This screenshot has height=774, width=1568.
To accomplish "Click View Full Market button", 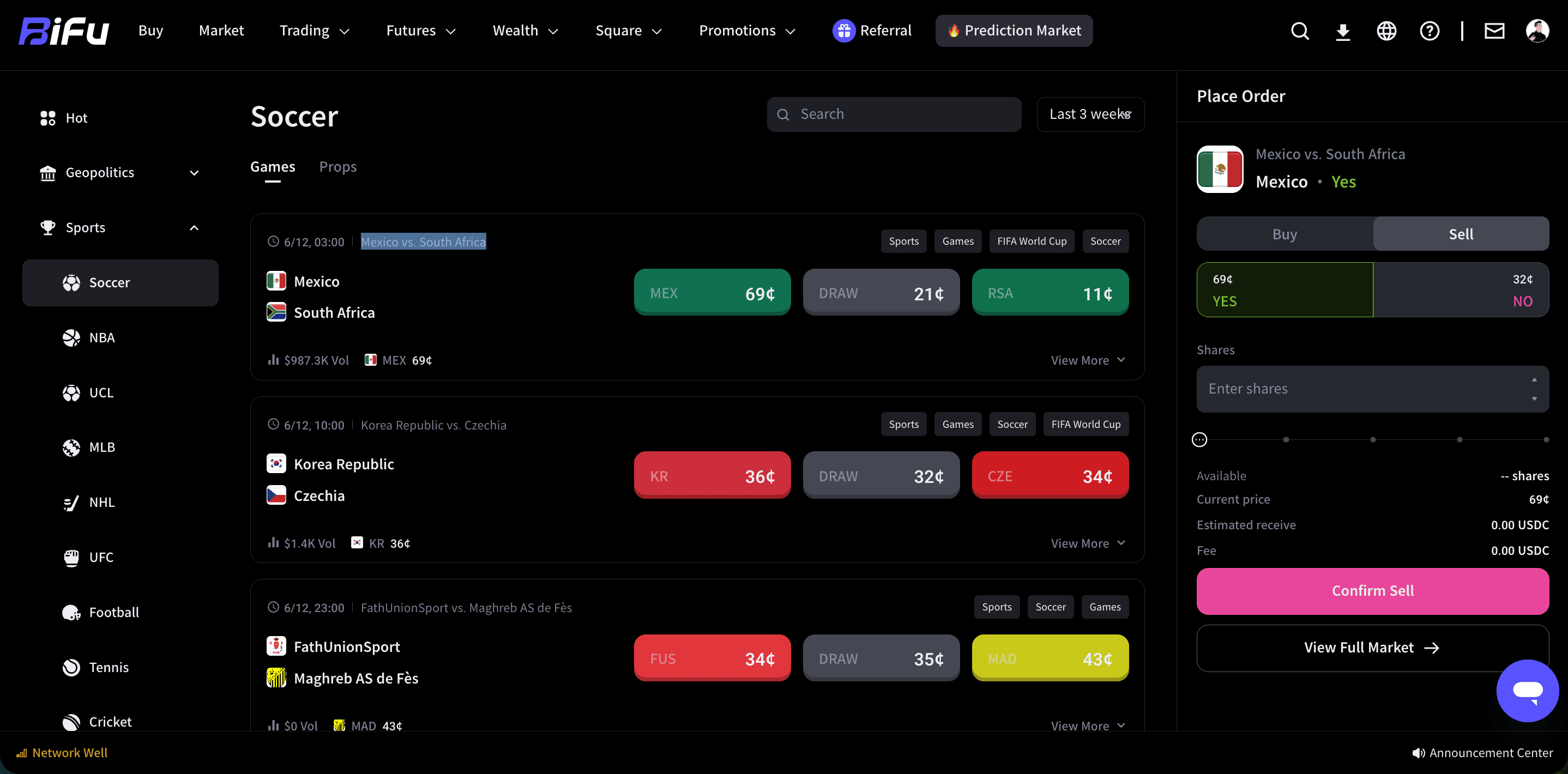I will pos(1373,648).
